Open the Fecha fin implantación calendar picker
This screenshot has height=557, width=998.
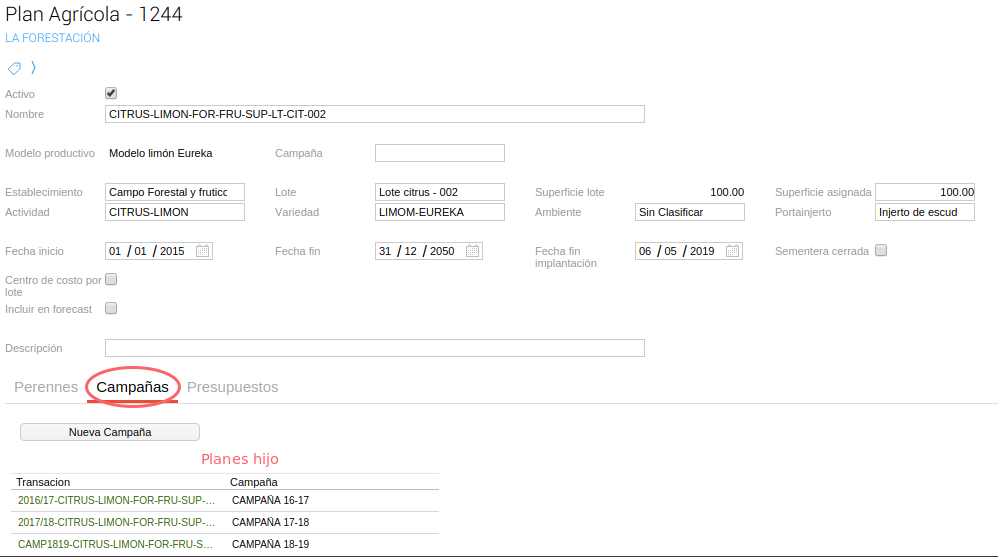tap(732, 251)
